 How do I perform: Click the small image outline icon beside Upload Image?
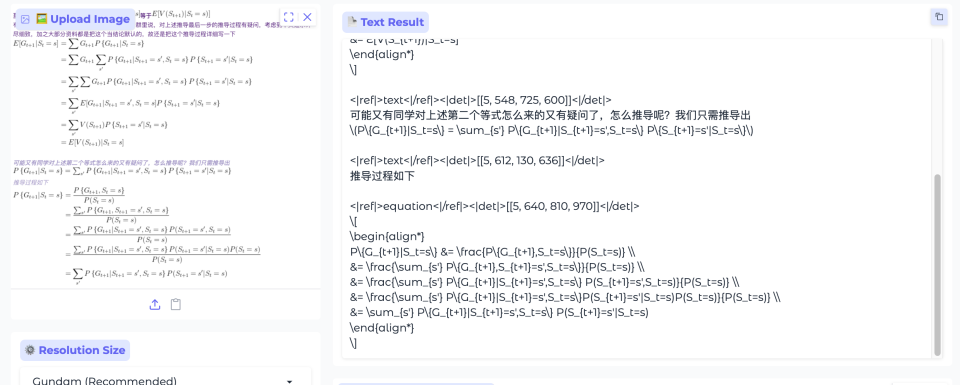(25, 19)
